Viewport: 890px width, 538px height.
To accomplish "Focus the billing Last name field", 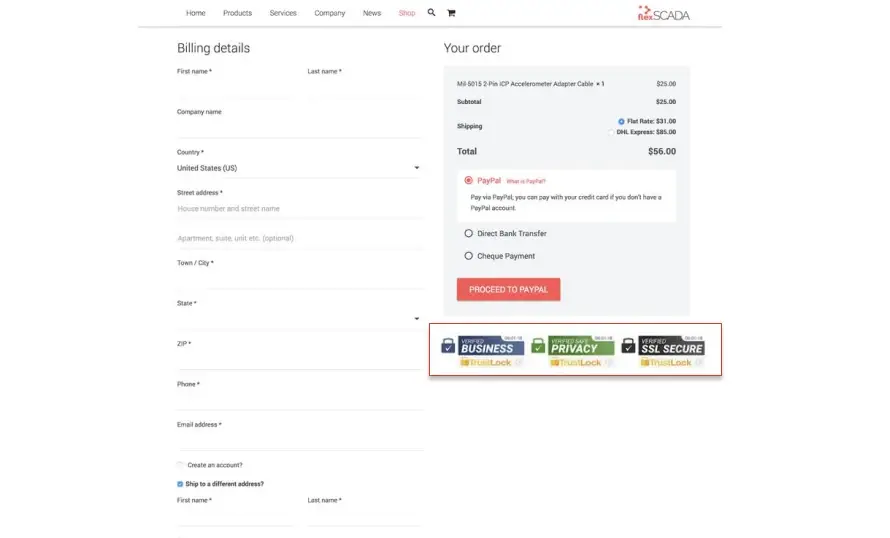I will 364,89.
